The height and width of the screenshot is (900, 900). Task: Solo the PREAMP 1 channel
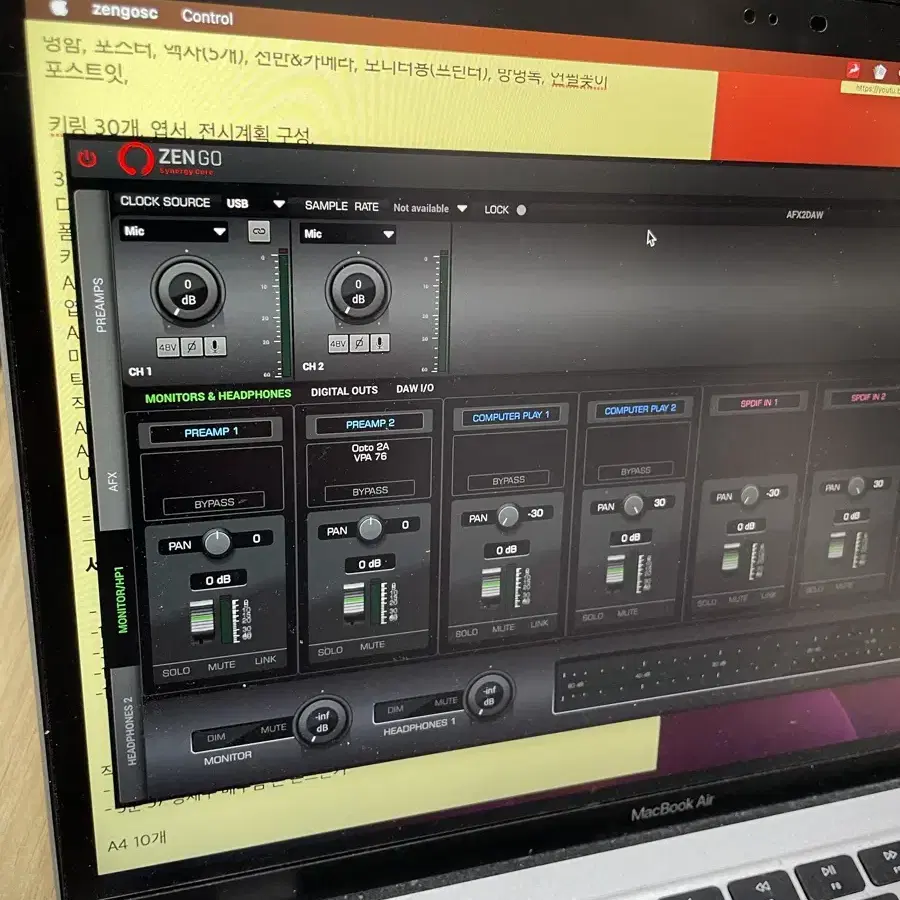pos(176,672)
